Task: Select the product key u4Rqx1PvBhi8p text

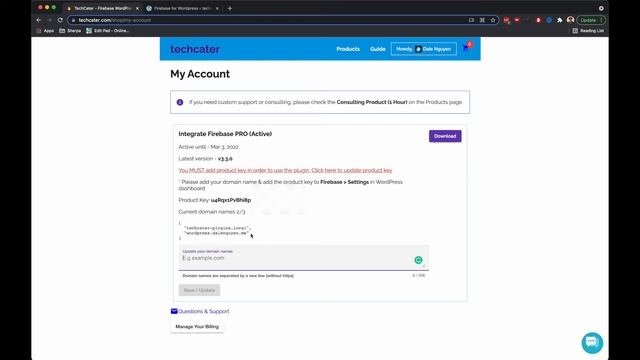Action: tap(231, 200)
